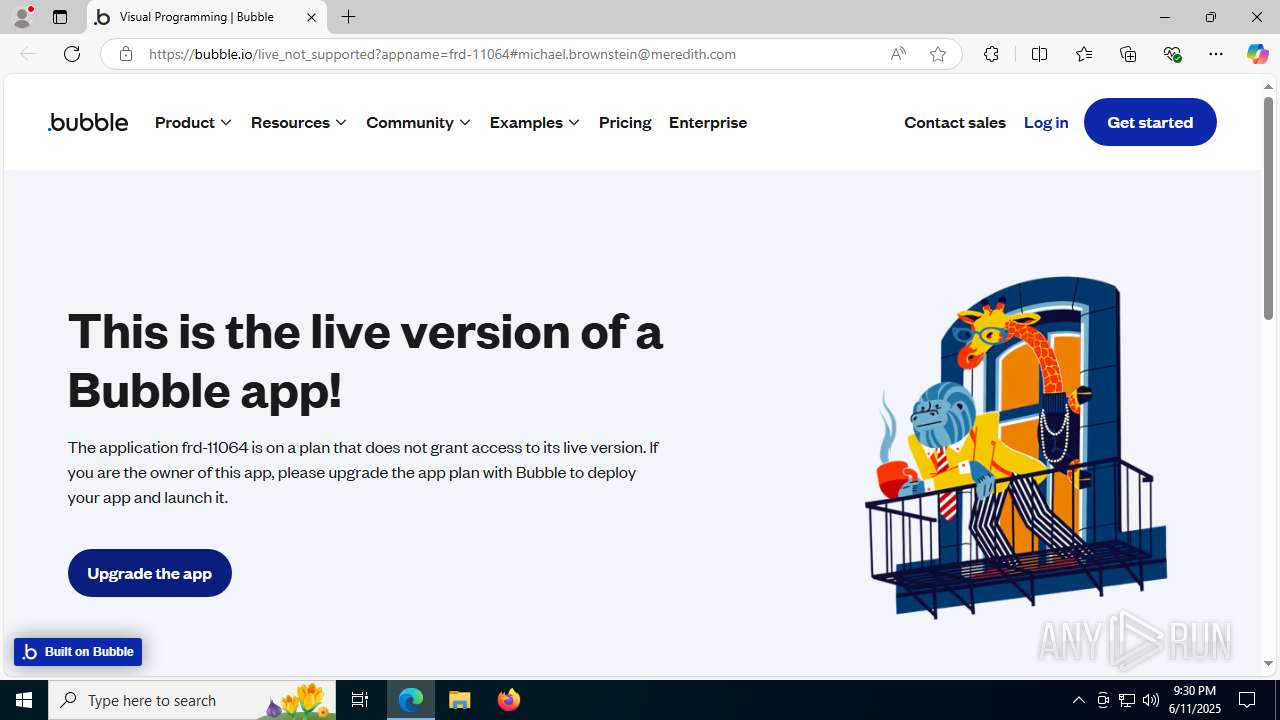Follow the Contact sales link
Image resolution: width=1280 pixels, height=720 pixels.
coord(955,122)
